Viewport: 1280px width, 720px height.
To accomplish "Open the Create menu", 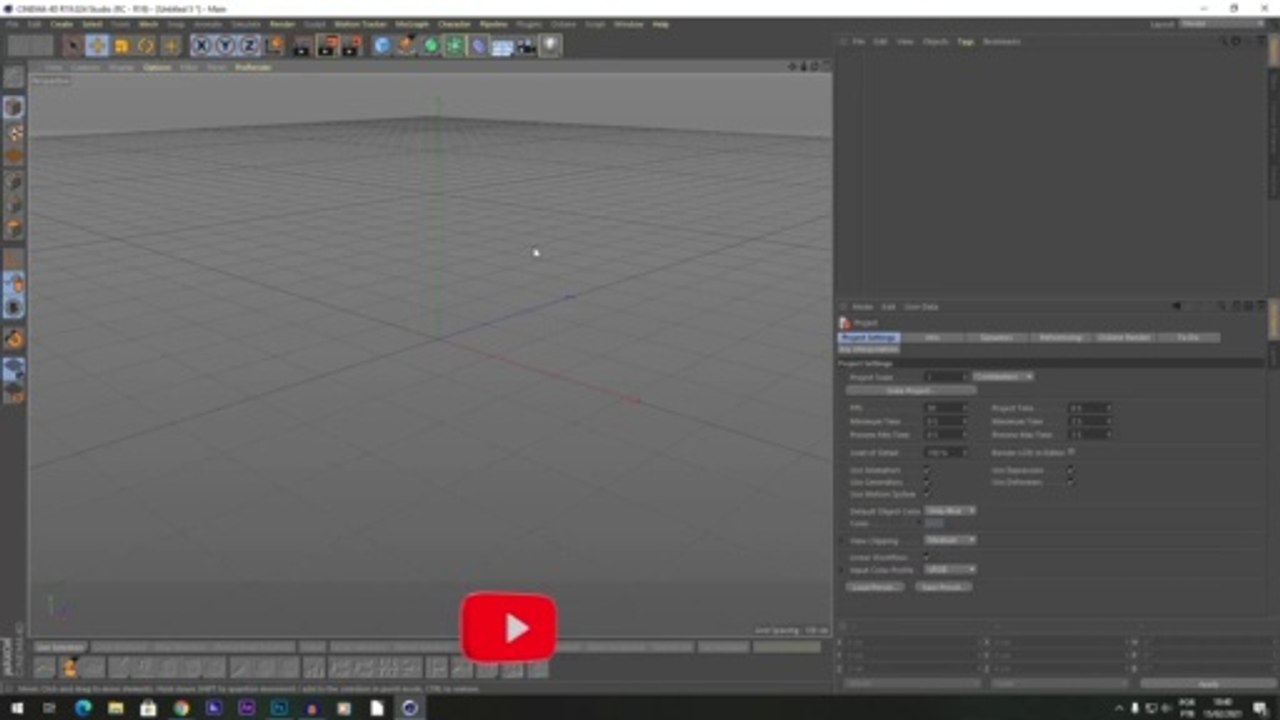I will (x=61, y=24).
